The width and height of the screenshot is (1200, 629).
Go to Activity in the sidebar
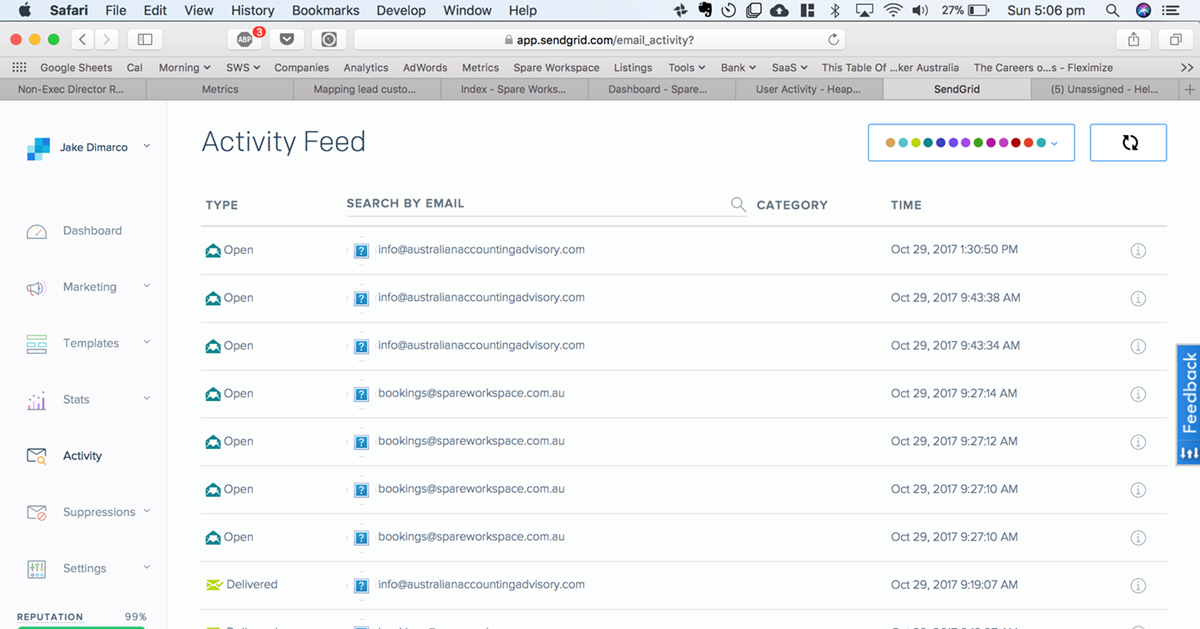point(82,456)
